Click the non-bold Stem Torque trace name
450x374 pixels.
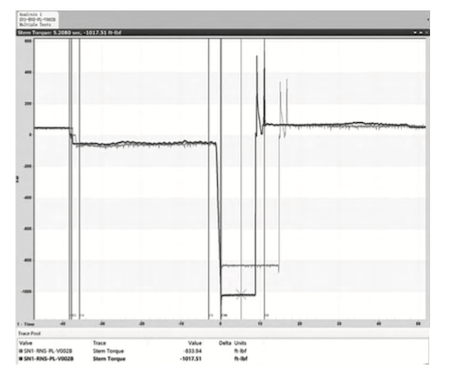108,351
